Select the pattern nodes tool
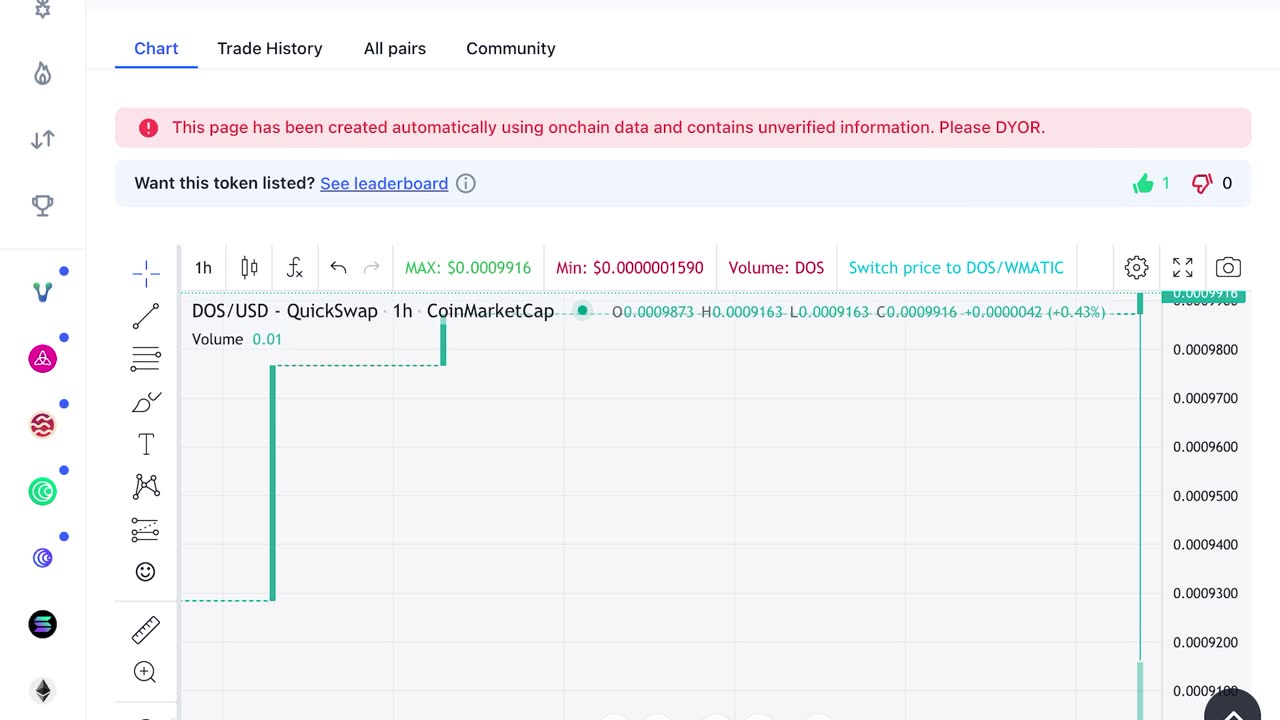This screenshot has width=1280, height=720. click(146, 487)
